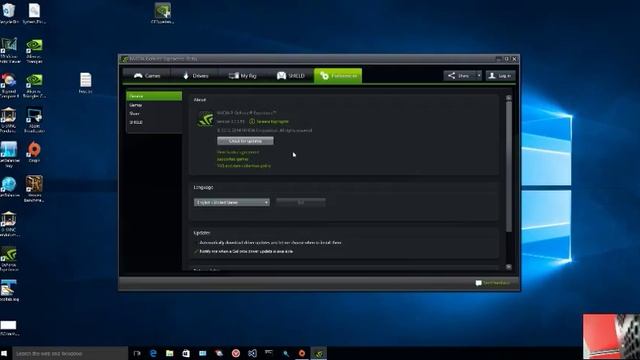Viewport: 640px width, 360px height.
Task: Click Check for updates button
Action: click(x=245, y=141)
